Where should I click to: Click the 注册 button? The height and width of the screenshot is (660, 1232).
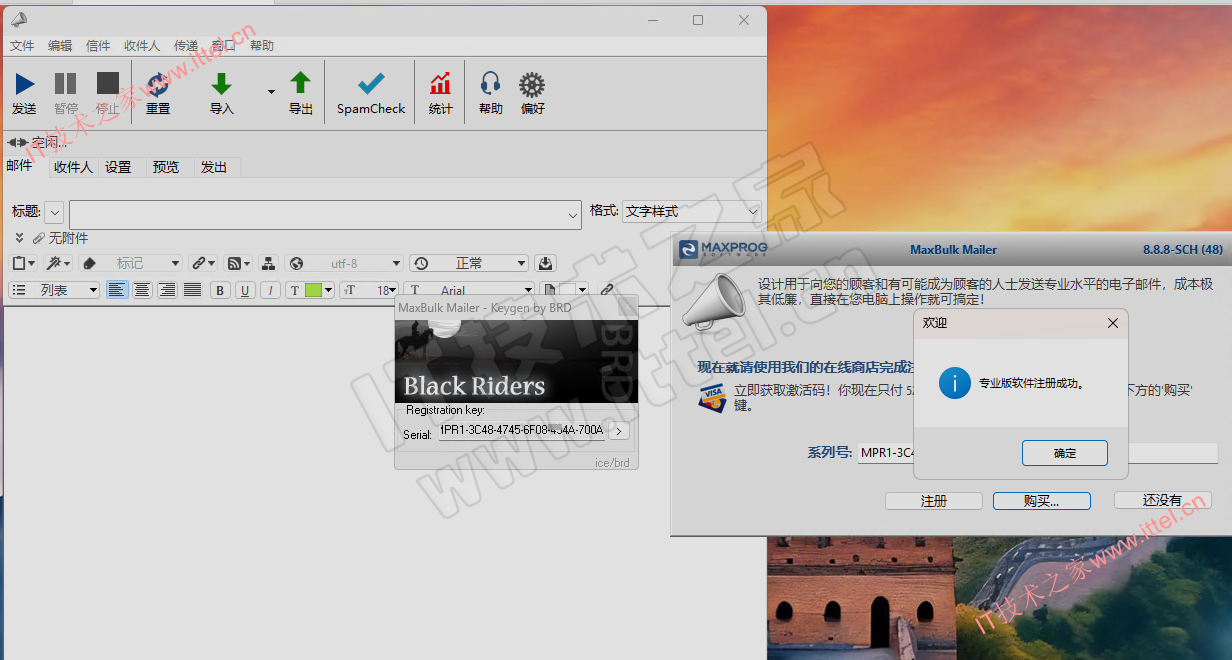click(934, 501)
